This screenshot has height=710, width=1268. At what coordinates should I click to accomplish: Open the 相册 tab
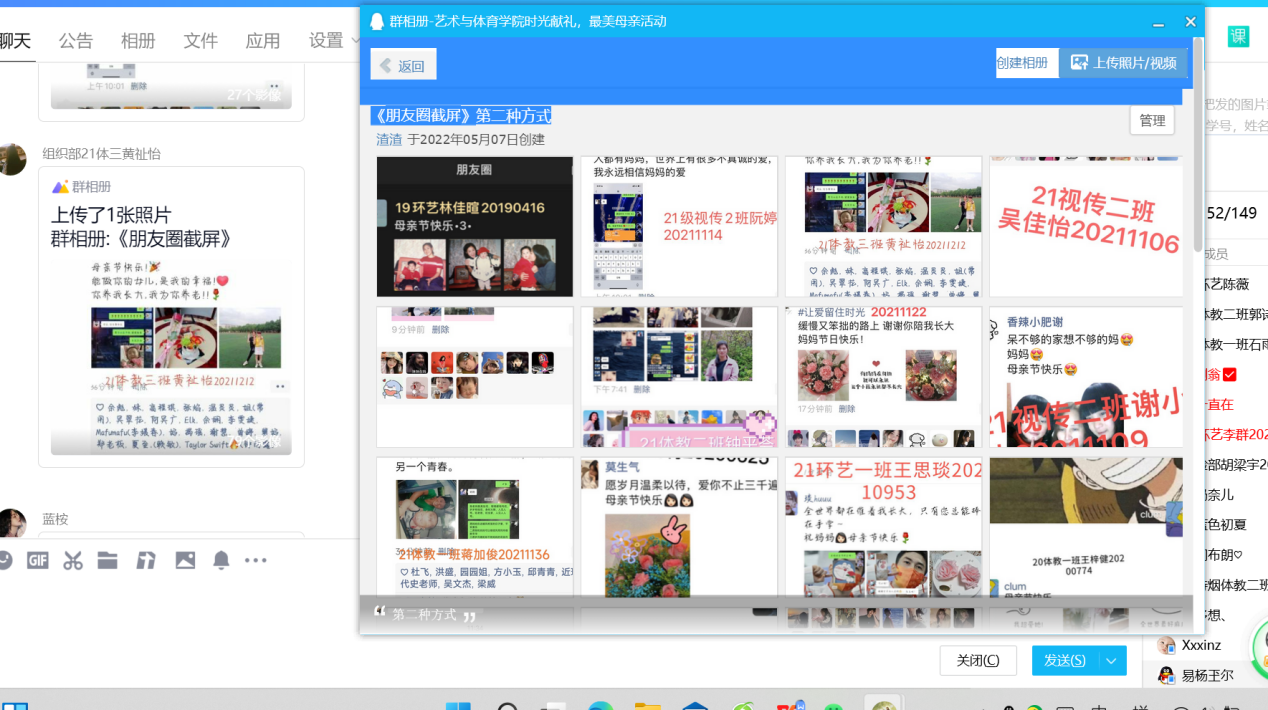(x=138, y=41)
